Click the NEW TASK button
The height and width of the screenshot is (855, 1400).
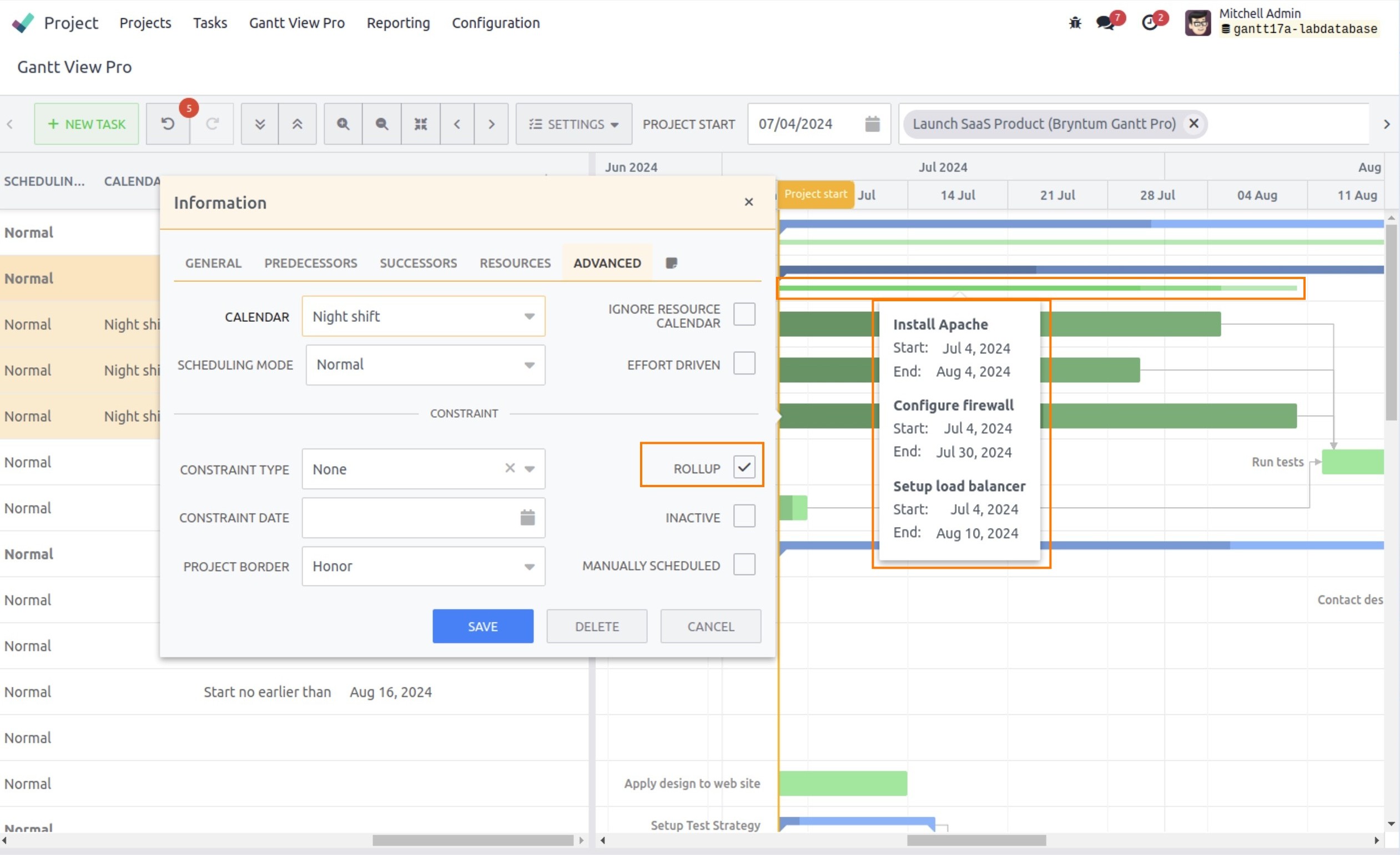(x=86, y=124)
